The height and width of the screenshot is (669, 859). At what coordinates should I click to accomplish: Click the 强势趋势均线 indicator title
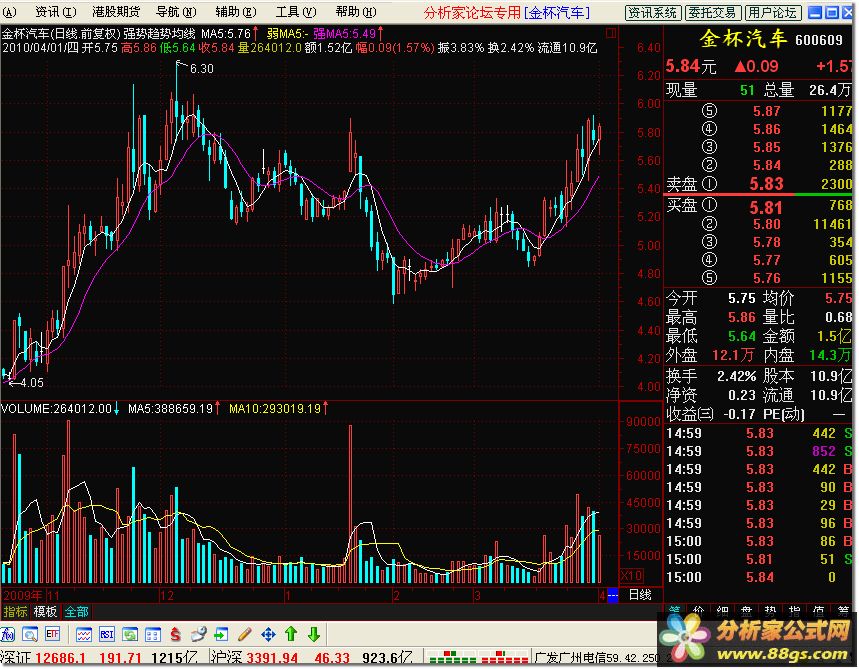point(159,34)
